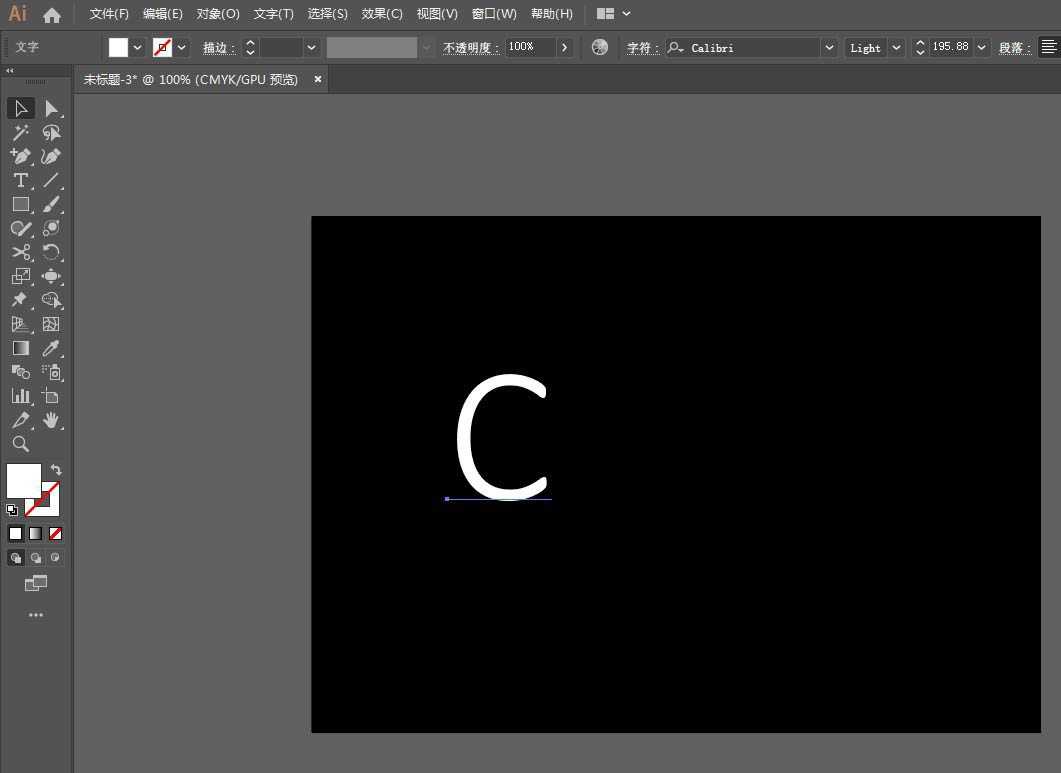Open the Light font style dropdown
Image resolution: width=1061 pixels, height=773 pixels.
pyautogui.click(x=896, y=47)
